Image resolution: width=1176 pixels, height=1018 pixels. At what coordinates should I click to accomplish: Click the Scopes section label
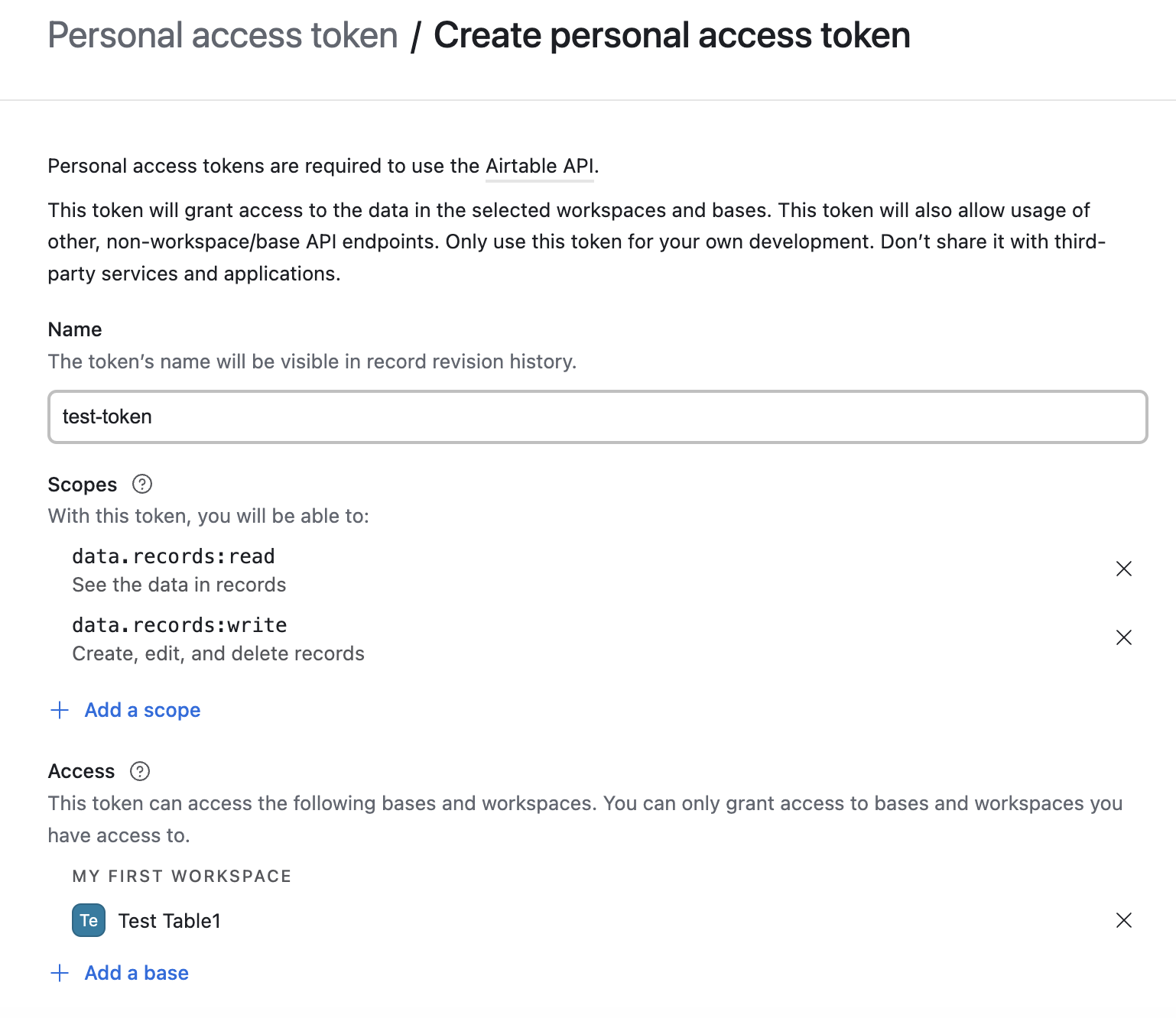pos(83,485)
